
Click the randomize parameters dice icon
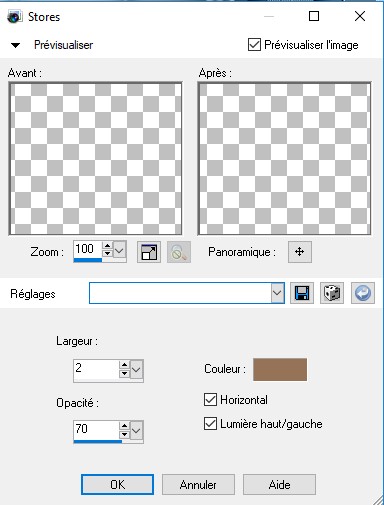332,293
